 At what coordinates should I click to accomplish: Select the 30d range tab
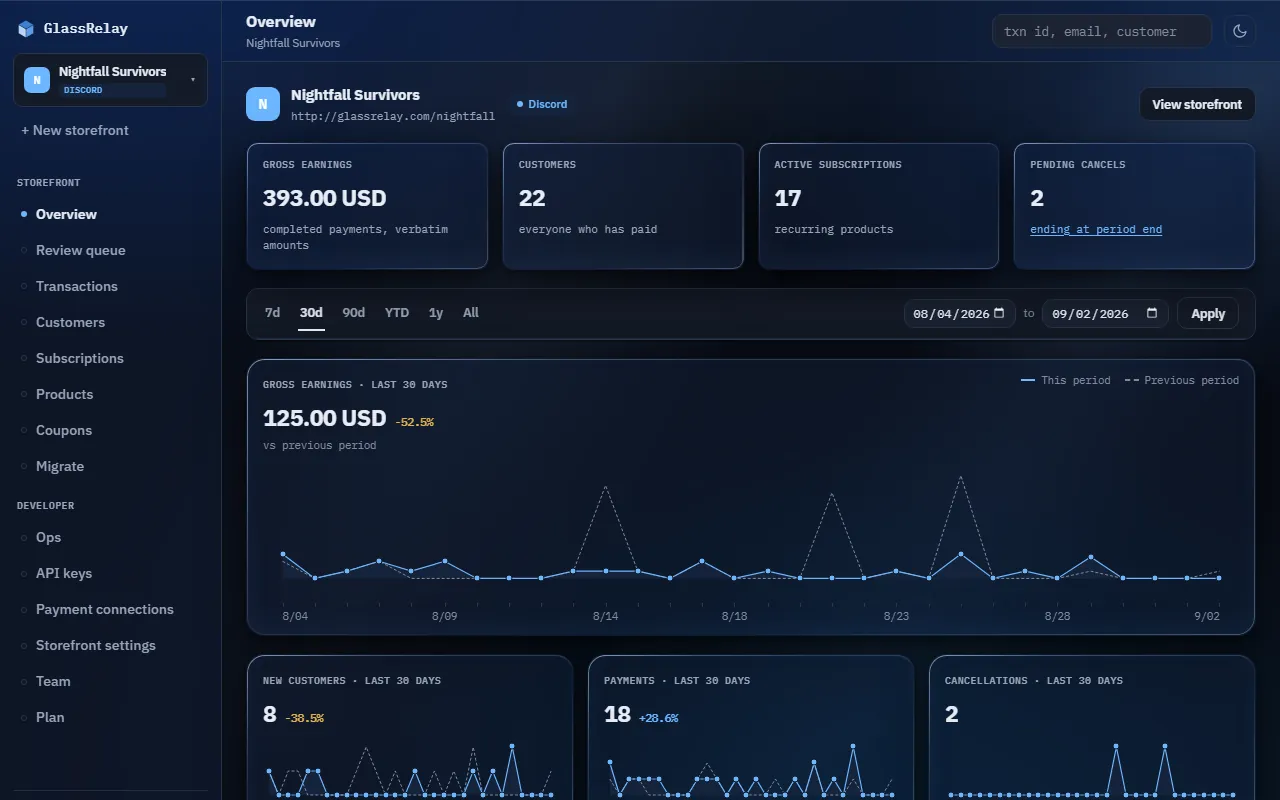(x=311, y=313)
